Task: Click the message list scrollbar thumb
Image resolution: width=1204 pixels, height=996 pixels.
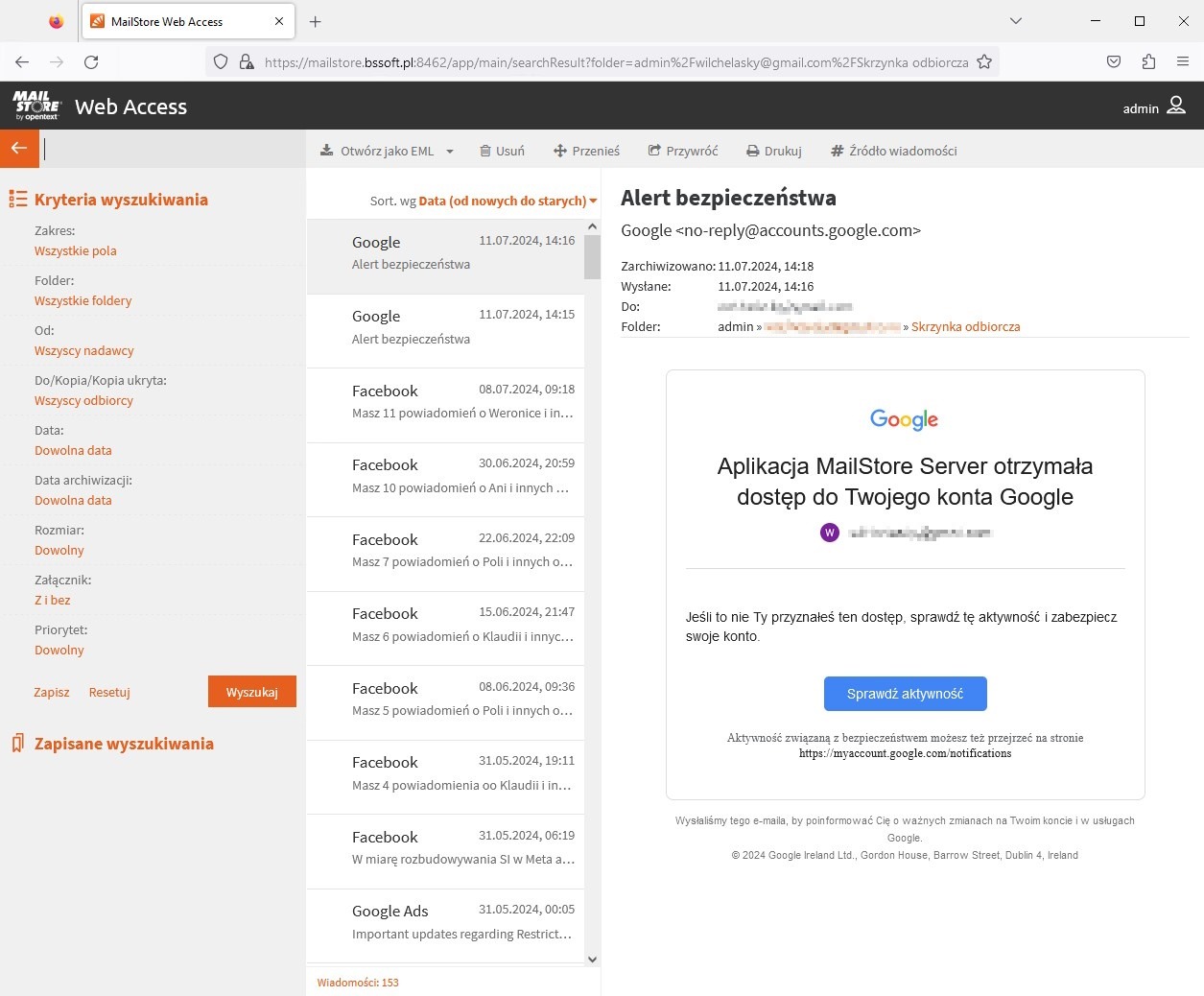Action: 592,256
